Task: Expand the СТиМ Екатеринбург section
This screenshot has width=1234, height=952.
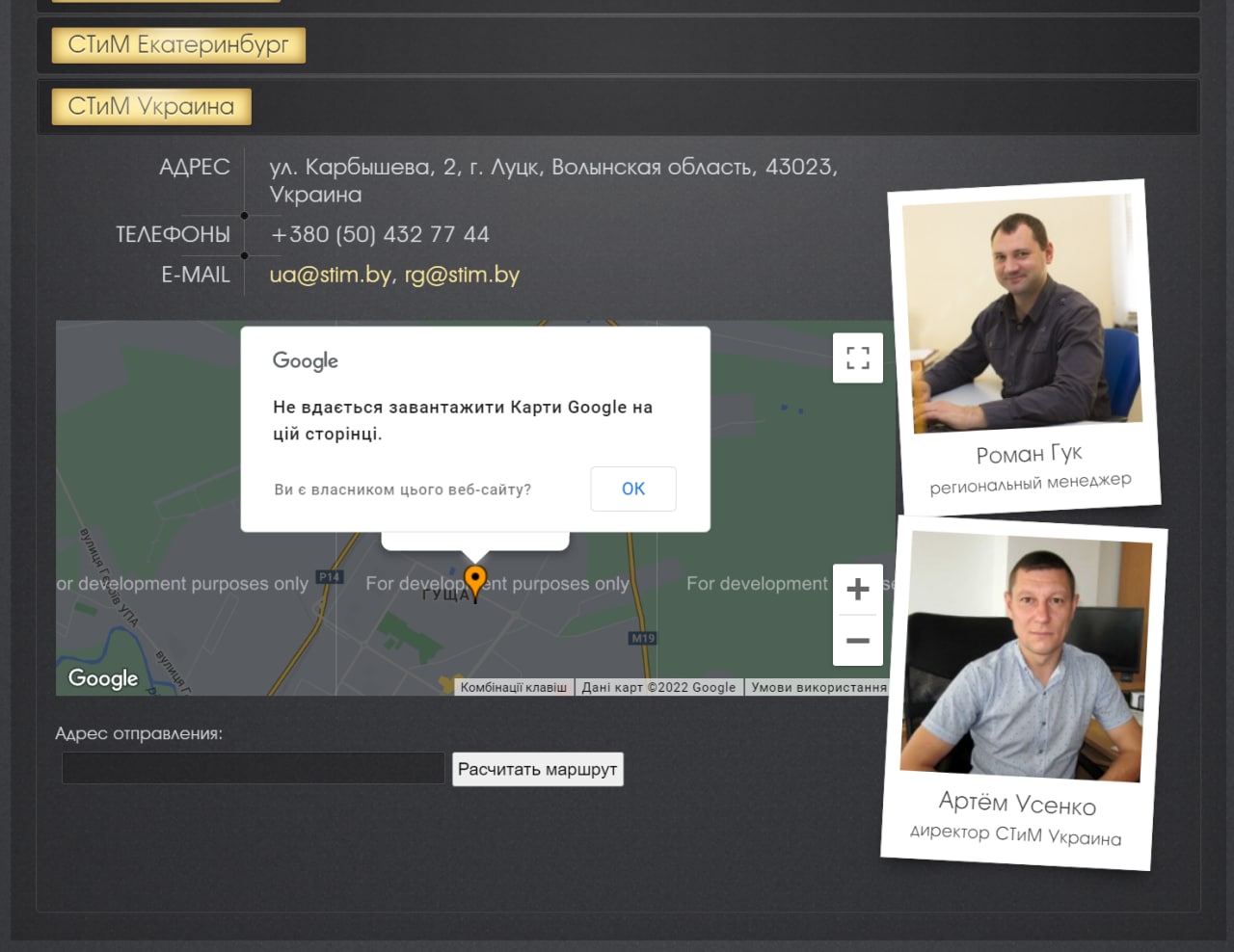Action: pos(178,45)
